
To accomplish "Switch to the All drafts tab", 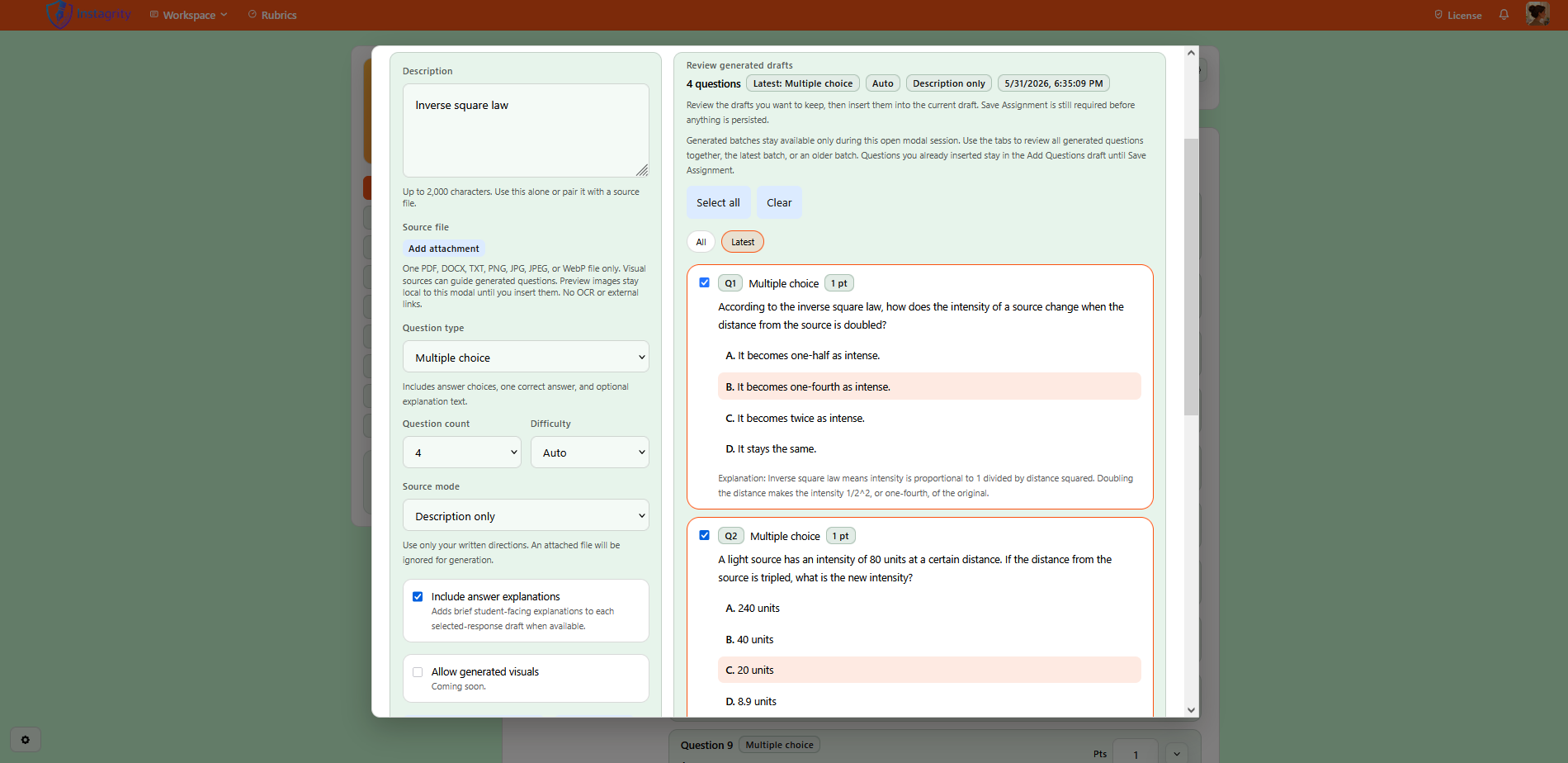I will (701, 242).
